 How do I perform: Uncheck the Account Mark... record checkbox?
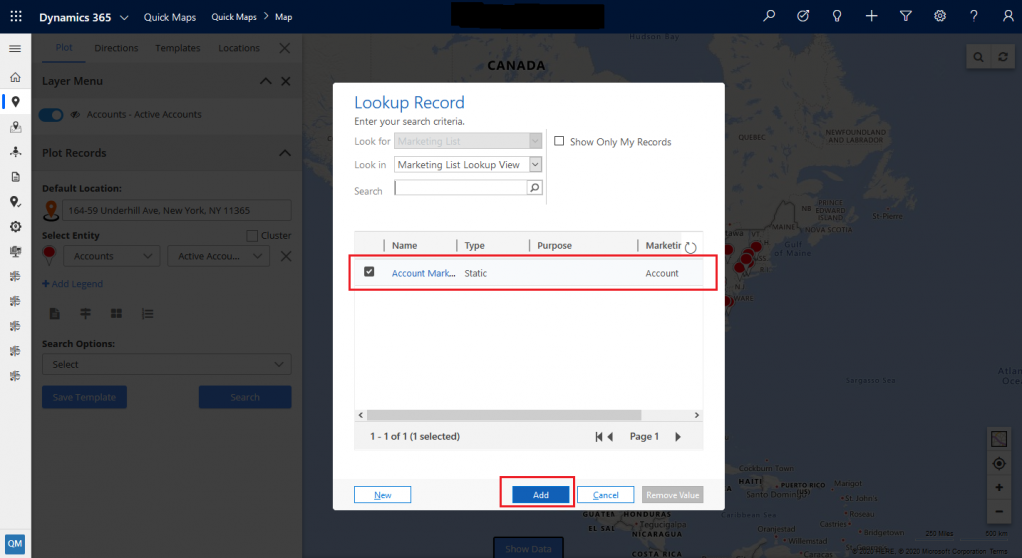pos(369,271)
